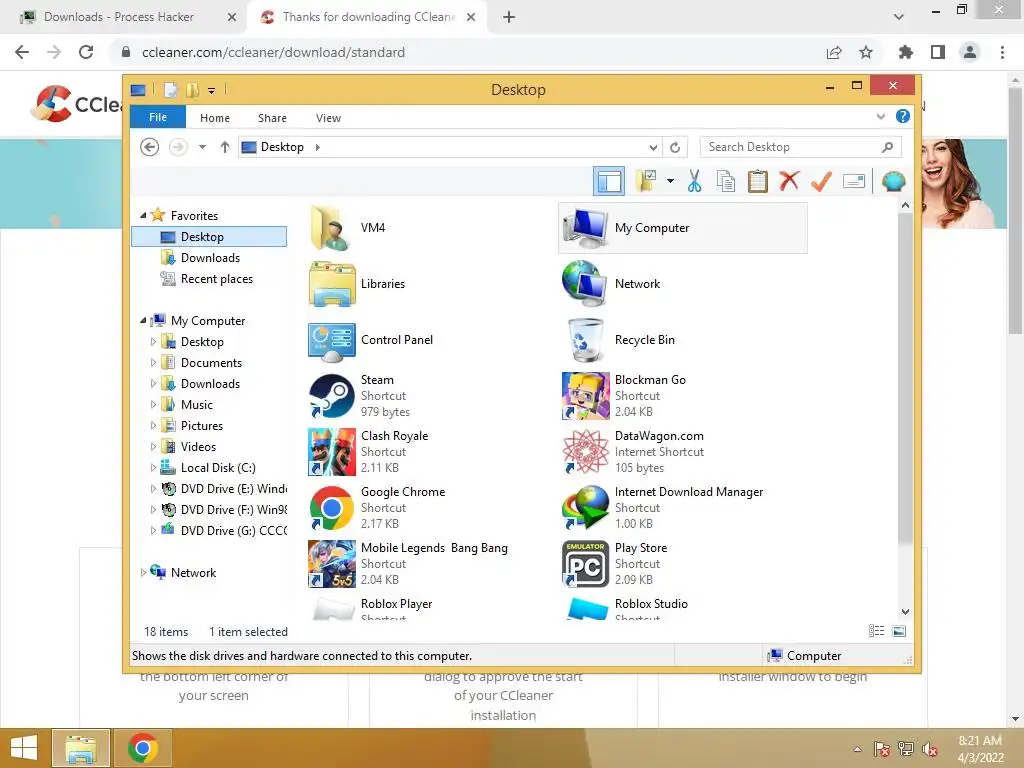Screen dimensions: 1024x768
Task: Open the Windows Start button
Action: click(24, 748)
